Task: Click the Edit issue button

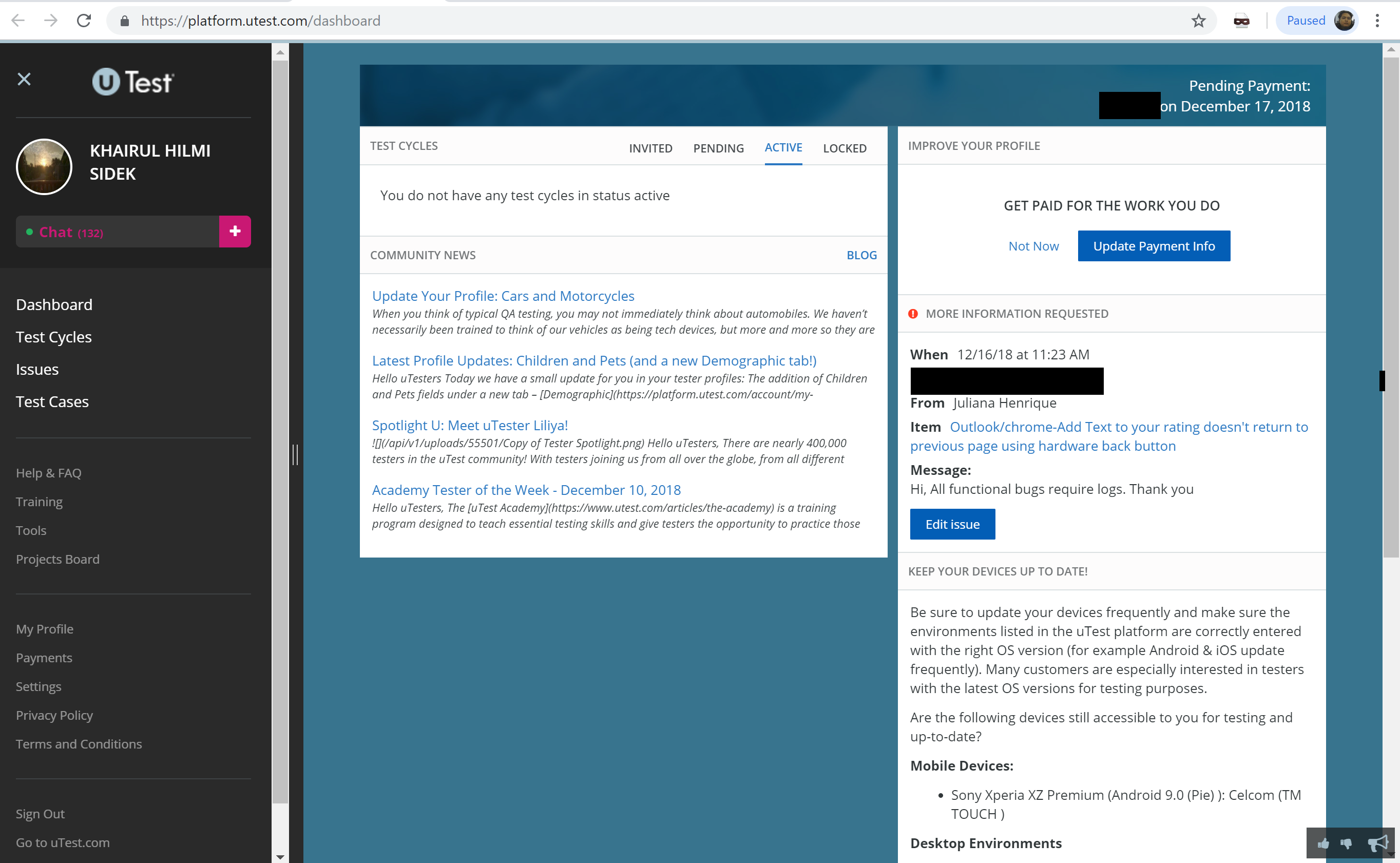Action: point(952,524)
